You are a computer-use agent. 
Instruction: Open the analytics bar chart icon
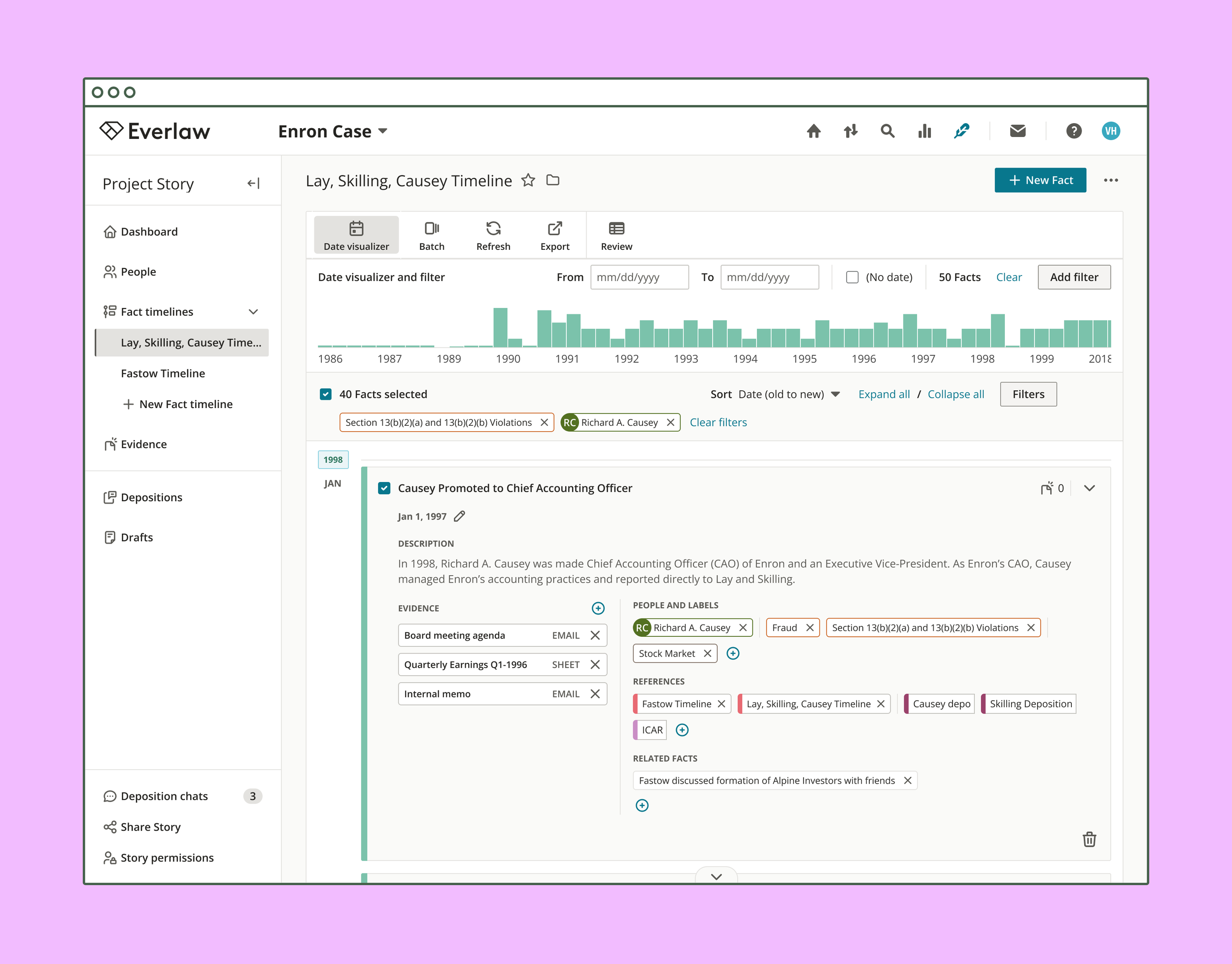(924, 131)
